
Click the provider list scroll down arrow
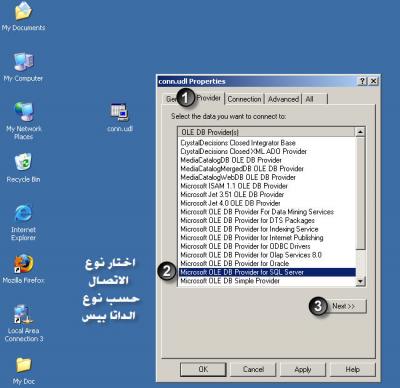[x=360, y=282]
